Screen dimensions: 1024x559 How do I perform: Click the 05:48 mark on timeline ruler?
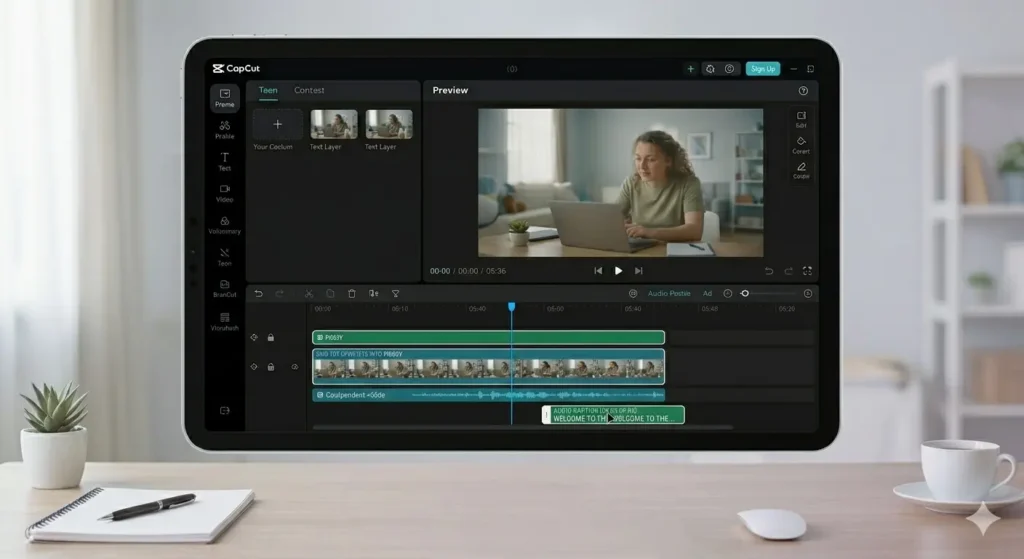[710, 309]
